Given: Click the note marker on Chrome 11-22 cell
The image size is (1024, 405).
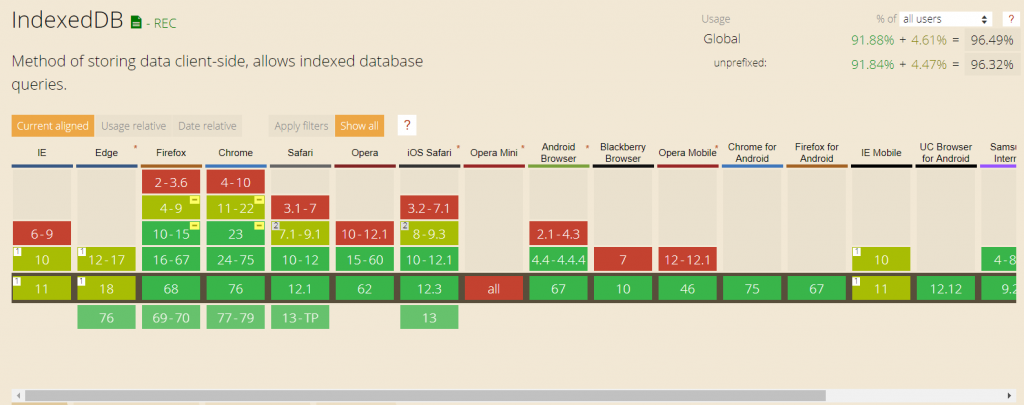Looking at the screenshot, I should (259, 200).
